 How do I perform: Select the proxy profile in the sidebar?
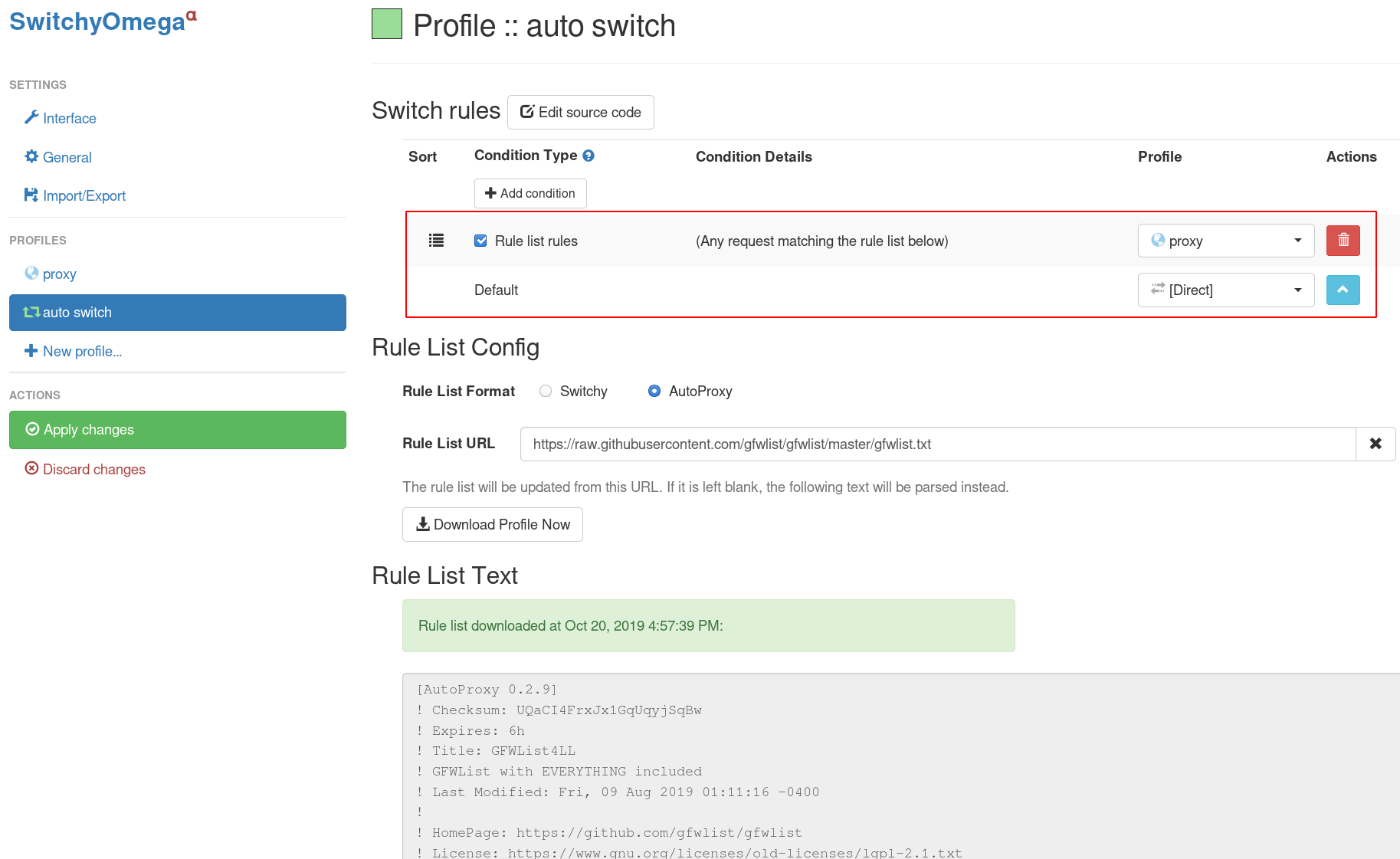click(x=59, y=273)
